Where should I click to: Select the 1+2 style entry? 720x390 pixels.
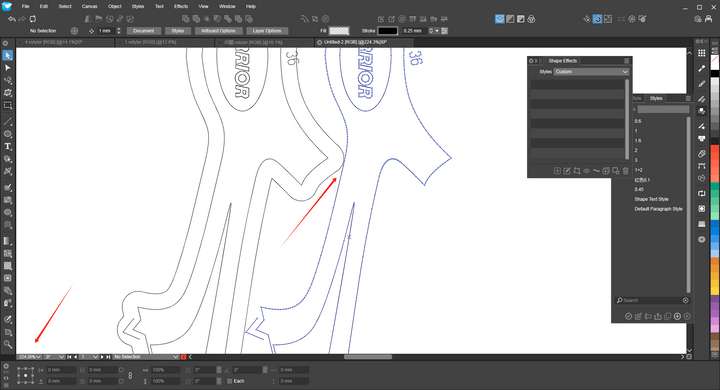pos(639,170)
